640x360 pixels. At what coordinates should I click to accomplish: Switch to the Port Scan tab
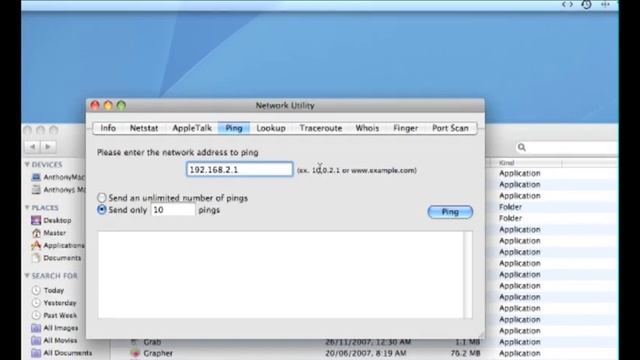point(450,128)
